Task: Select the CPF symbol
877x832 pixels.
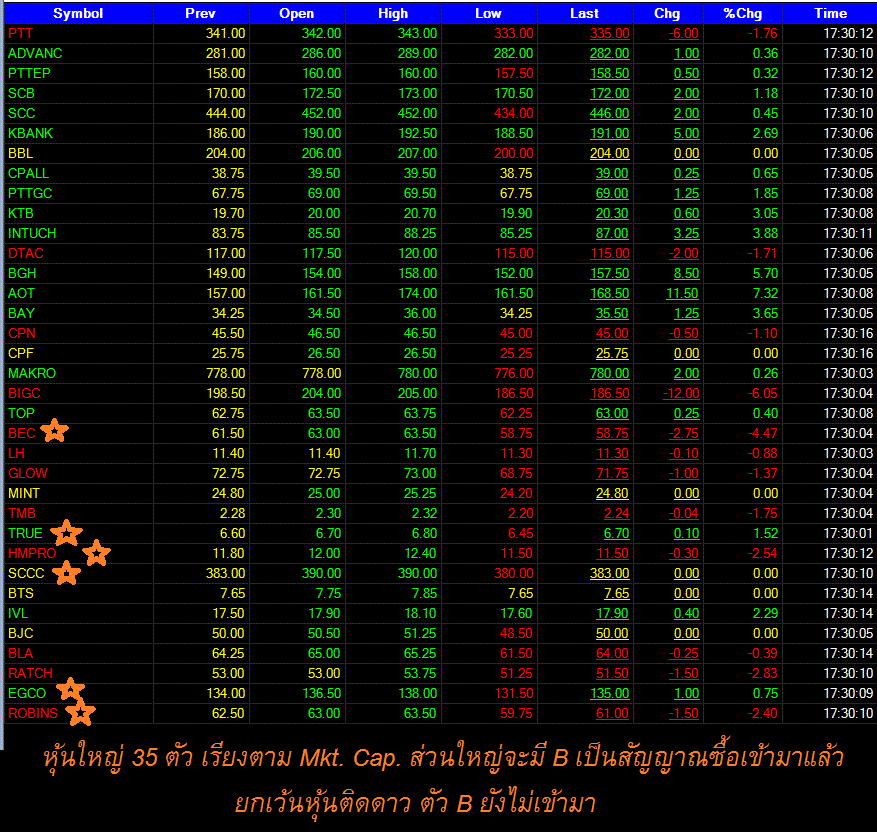Action: tap(21, 353)
